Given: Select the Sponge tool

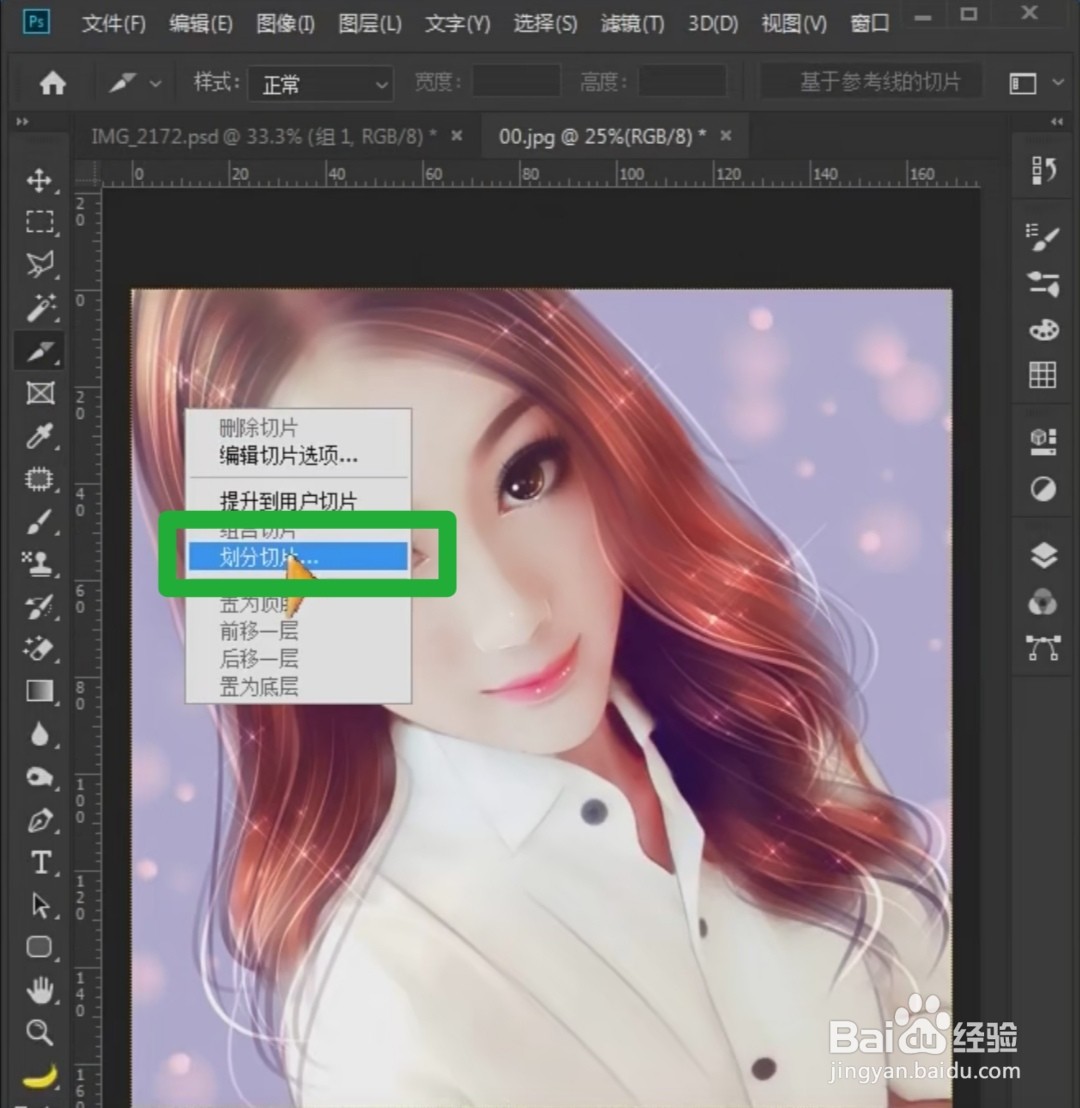Looking at the screenshot, I should [x=39, y=777].
